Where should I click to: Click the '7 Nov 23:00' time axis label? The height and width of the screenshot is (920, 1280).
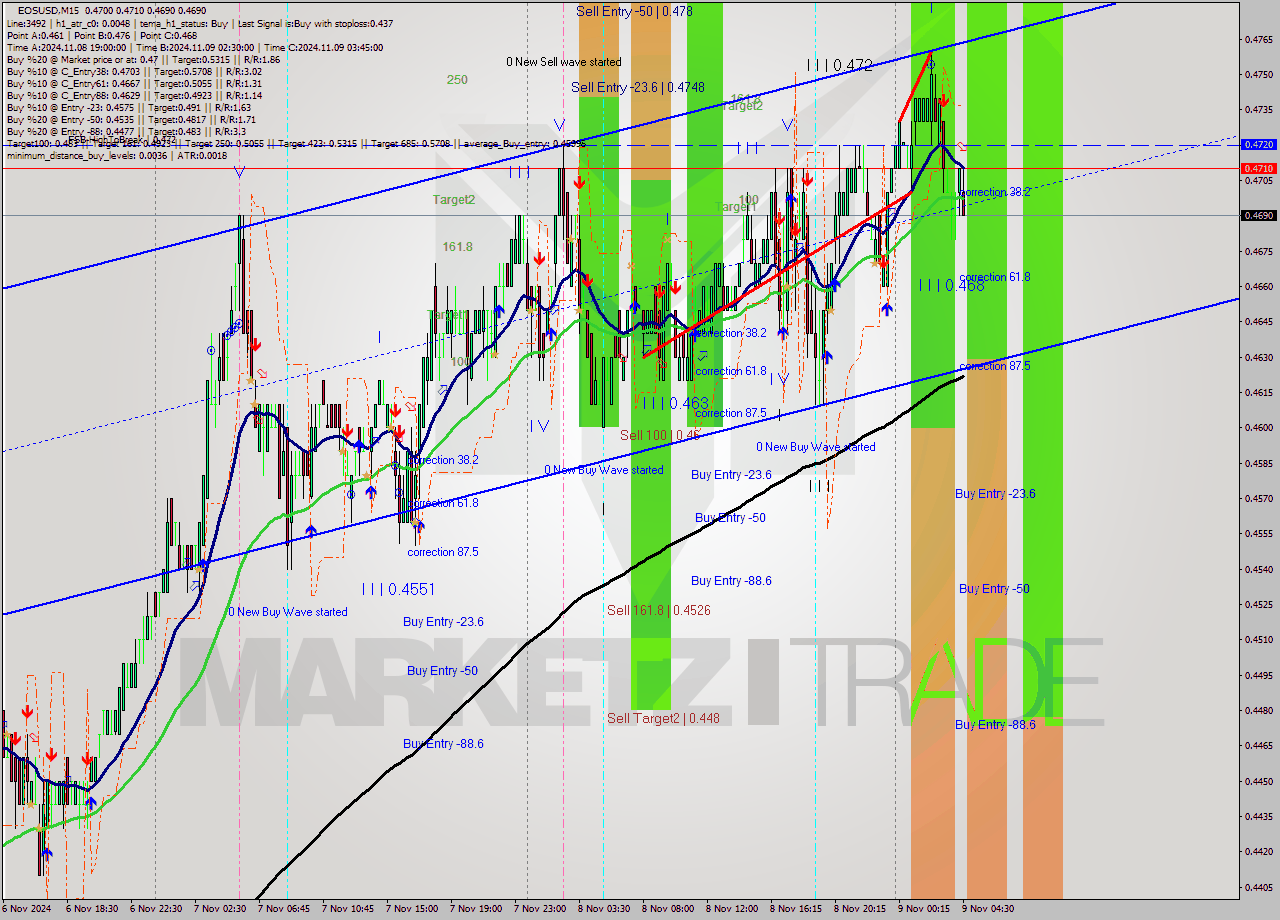(x=540, y=909)
